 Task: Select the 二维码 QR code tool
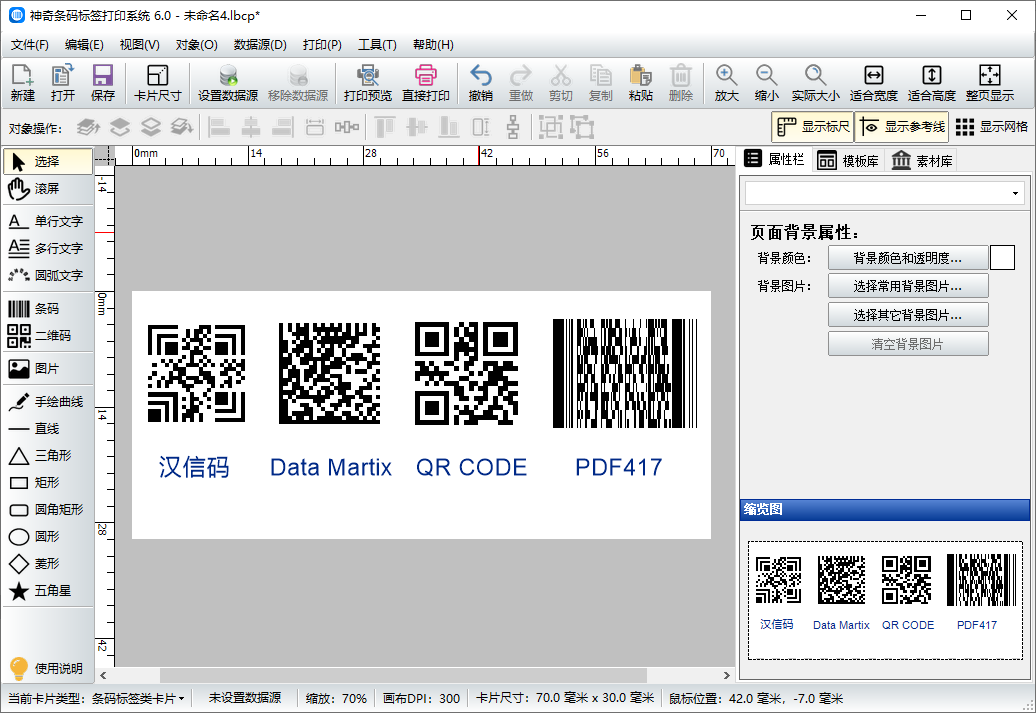tap(48, 336)
